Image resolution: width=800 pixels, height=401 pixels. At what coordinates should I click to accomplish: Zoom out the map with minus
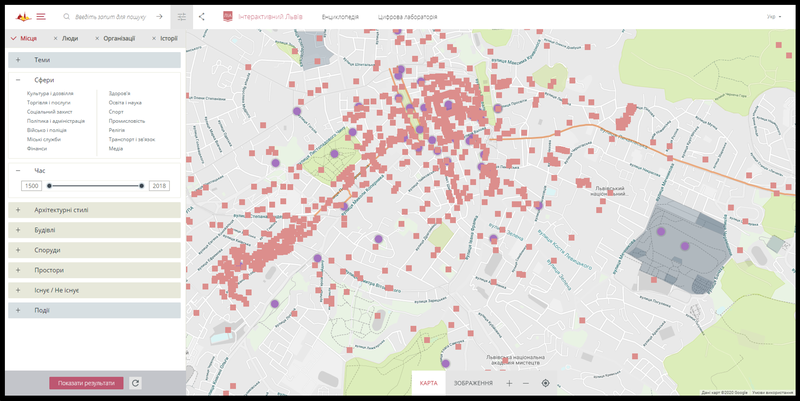pyautogui.click(x=526, y=383)
